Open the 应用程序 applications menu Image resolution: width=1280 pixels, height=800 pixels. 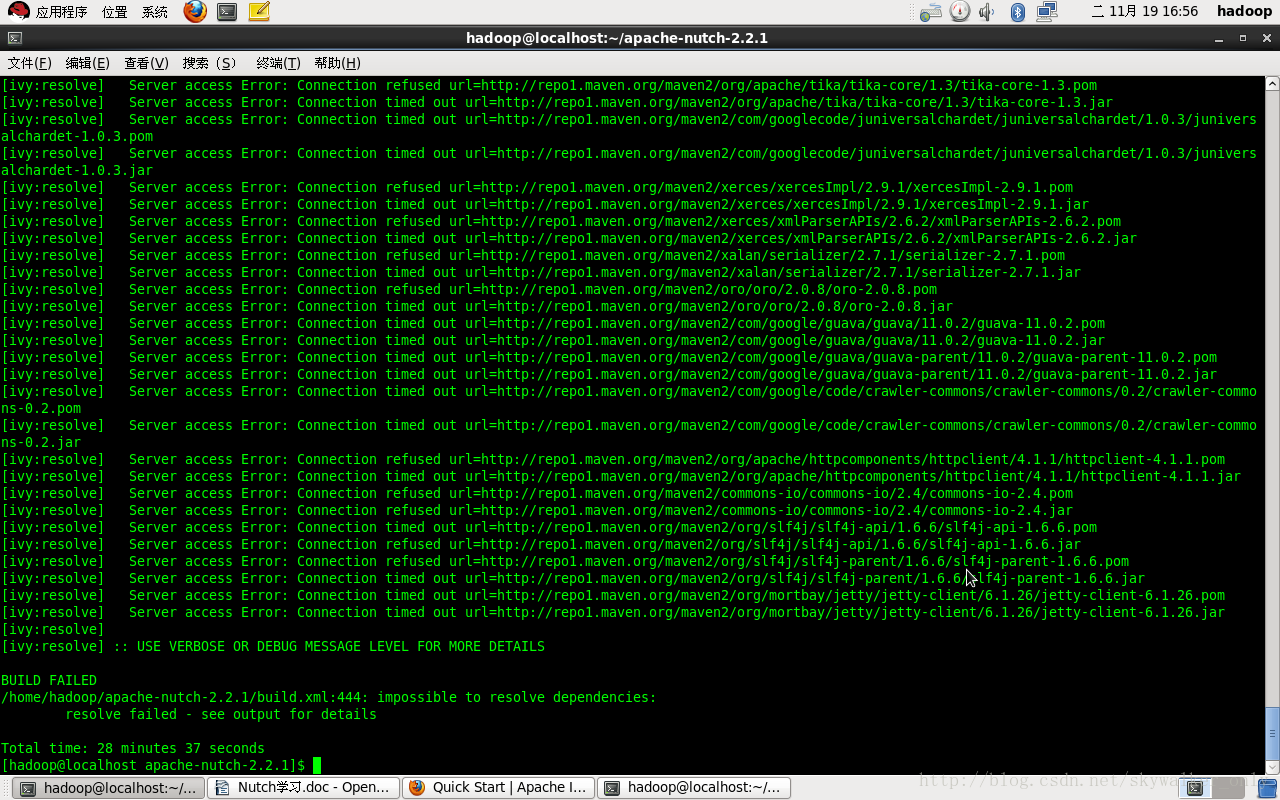tap(61, 12)
